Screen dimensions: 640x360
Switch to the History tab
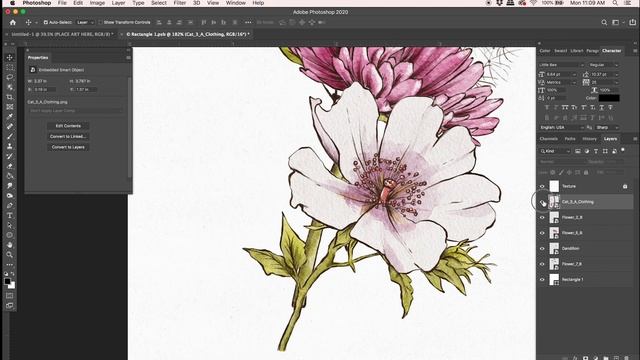[589, 139]
